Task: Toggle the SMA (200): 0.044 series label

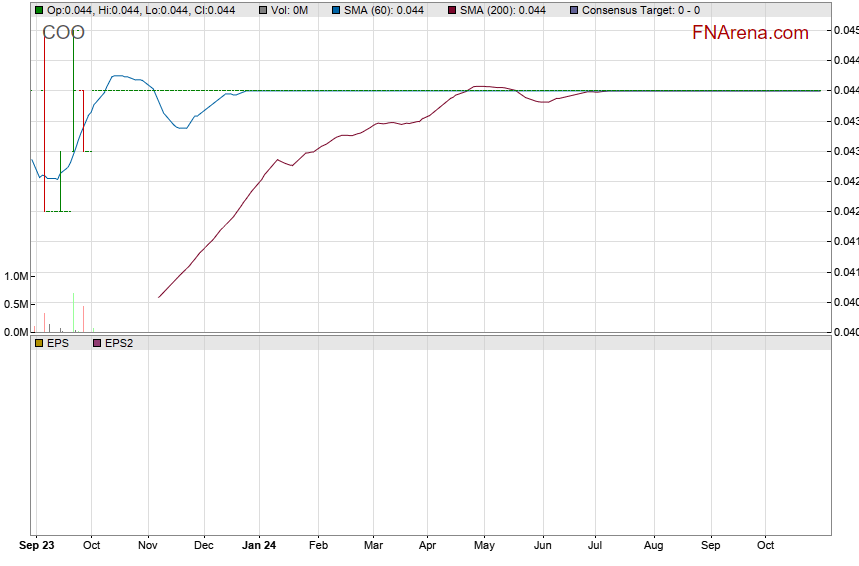Action: point(503,10)
